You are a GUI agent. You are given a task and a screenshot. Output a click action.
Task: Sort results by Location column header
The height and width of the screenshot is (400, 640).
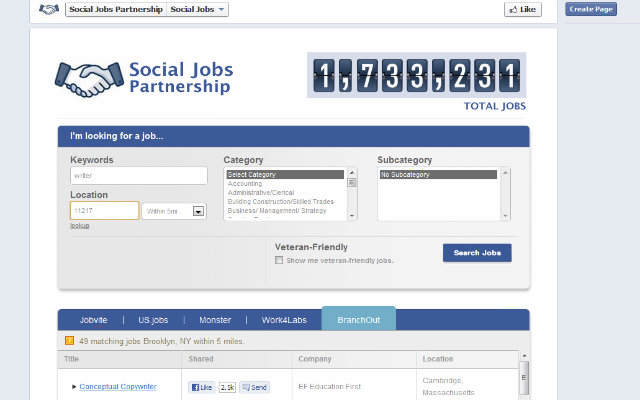coord(438,359)
